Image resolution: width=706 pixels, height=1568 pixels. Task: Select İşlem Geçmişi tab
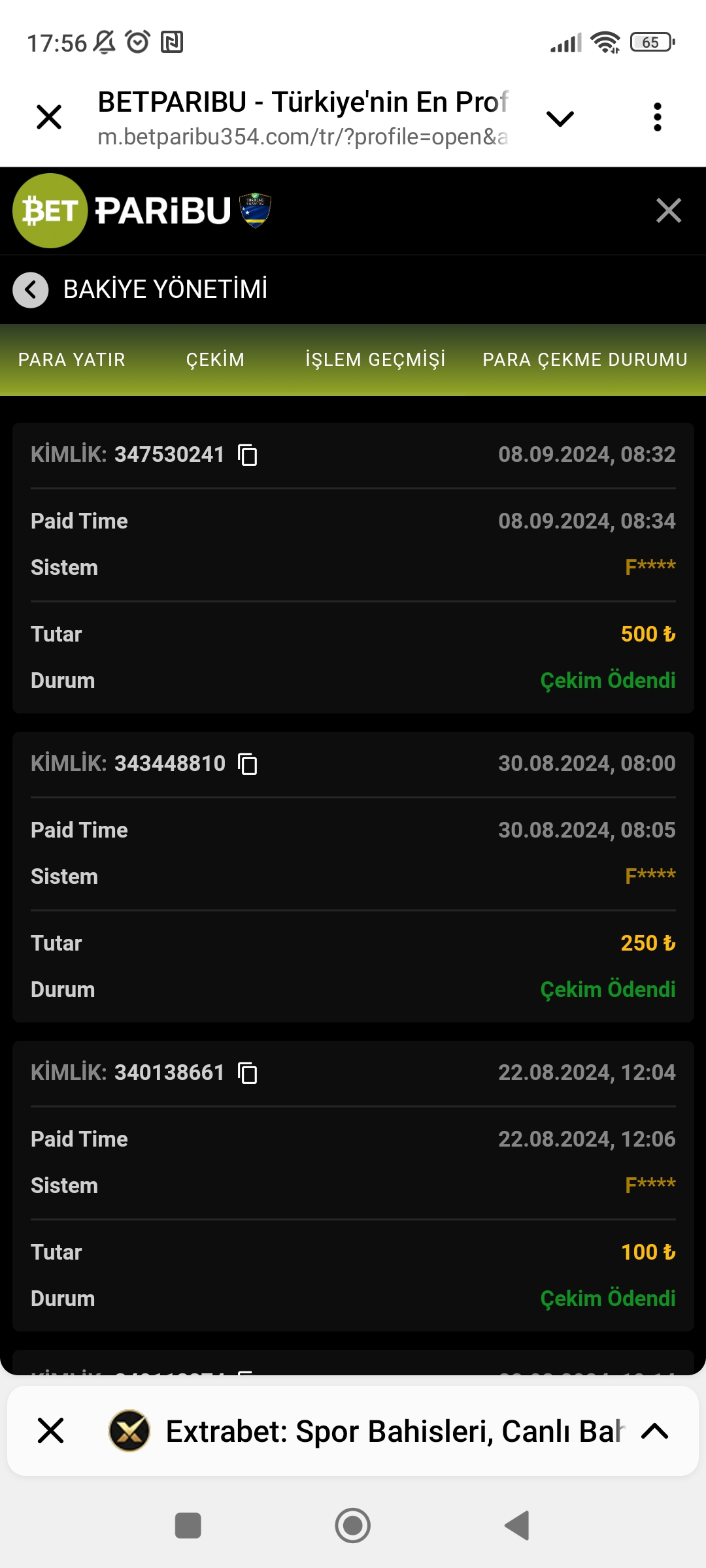[375, 360]
